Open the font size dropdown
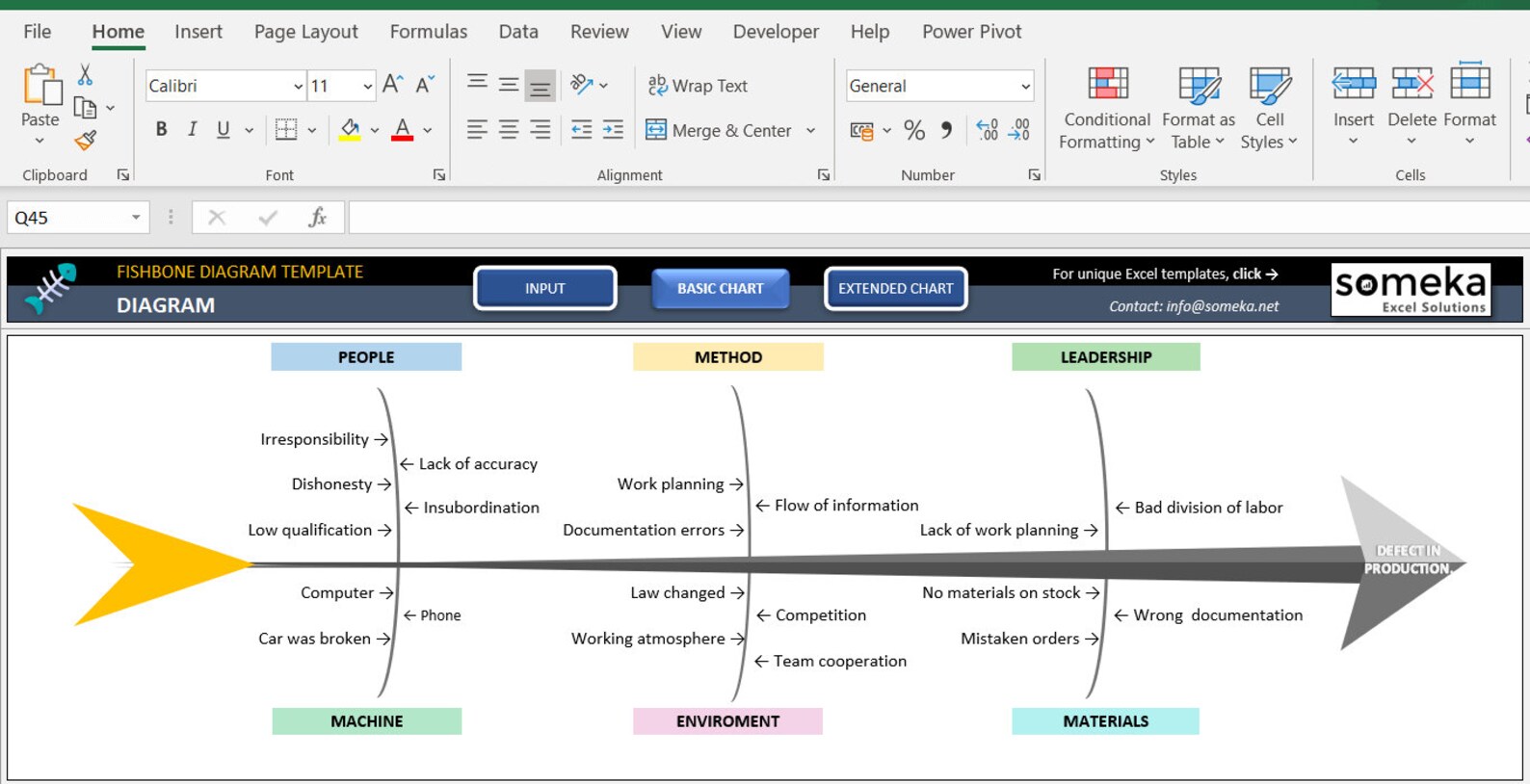Viewport: 1530px width, 784px height. 367,86
